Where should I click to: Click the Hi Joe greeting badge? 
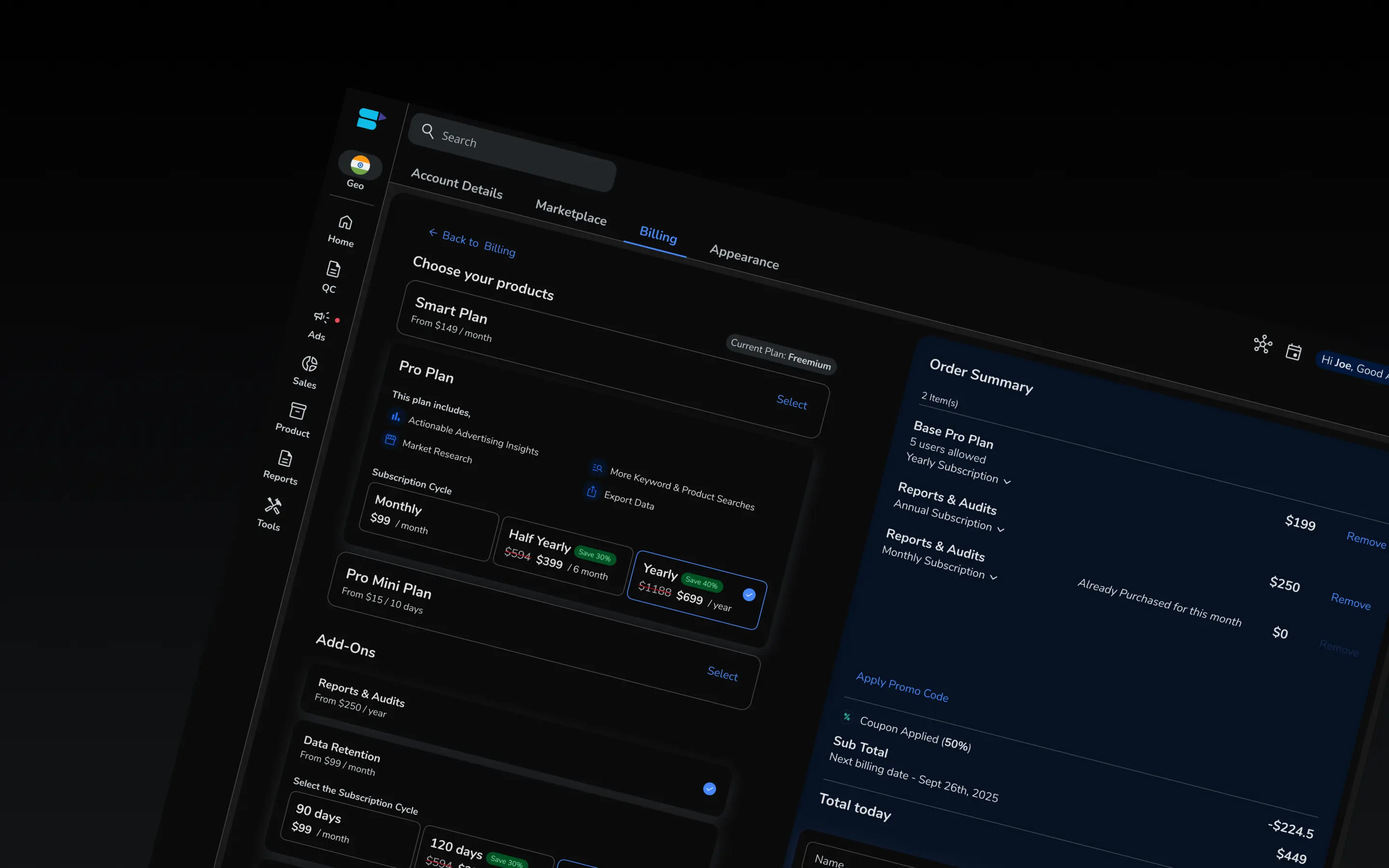[x=1353, y=367]
